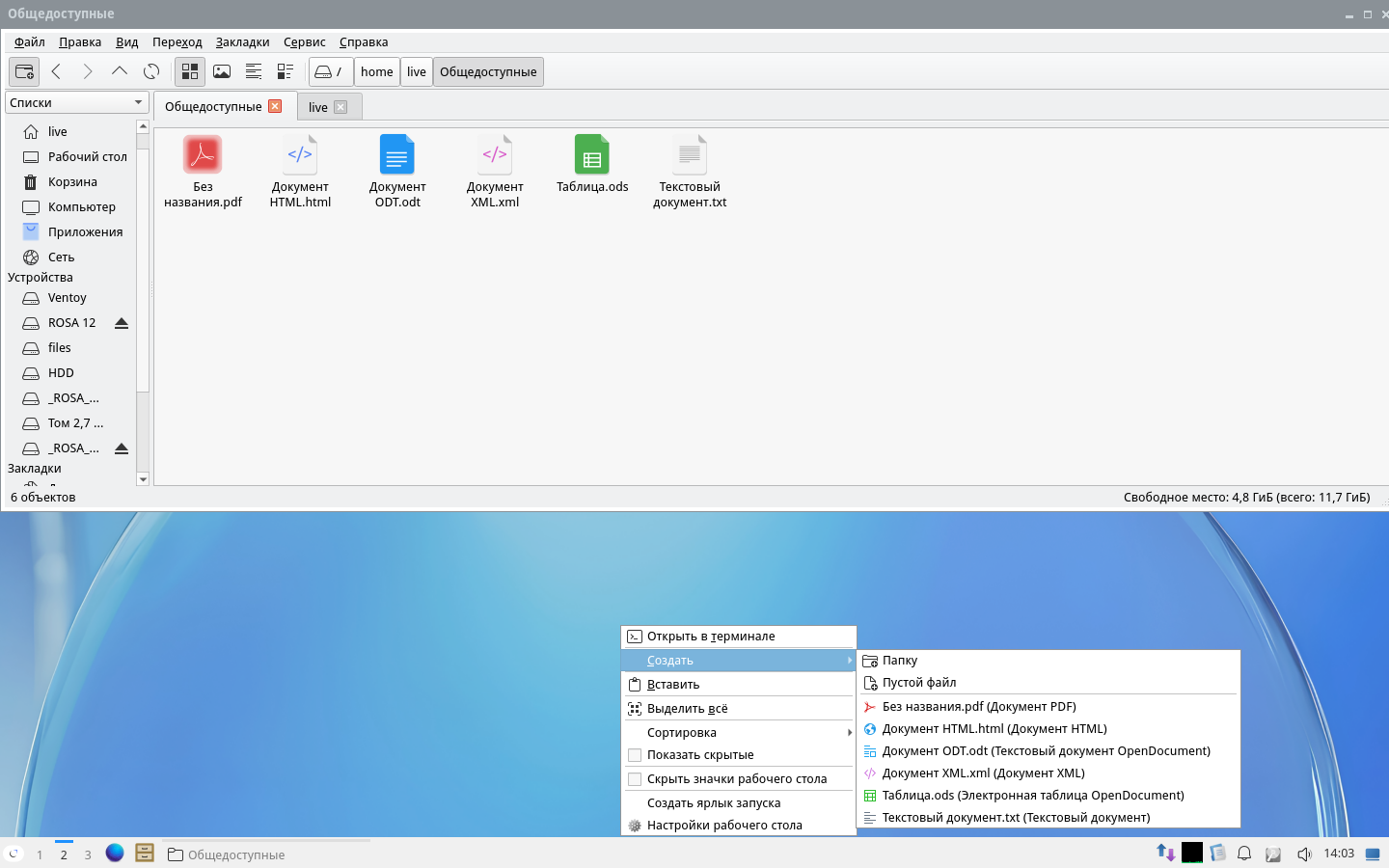This screenshot has width=1389, height=868.
Task: Expand the Создать submenu
Action: click(x=739, y=661)
